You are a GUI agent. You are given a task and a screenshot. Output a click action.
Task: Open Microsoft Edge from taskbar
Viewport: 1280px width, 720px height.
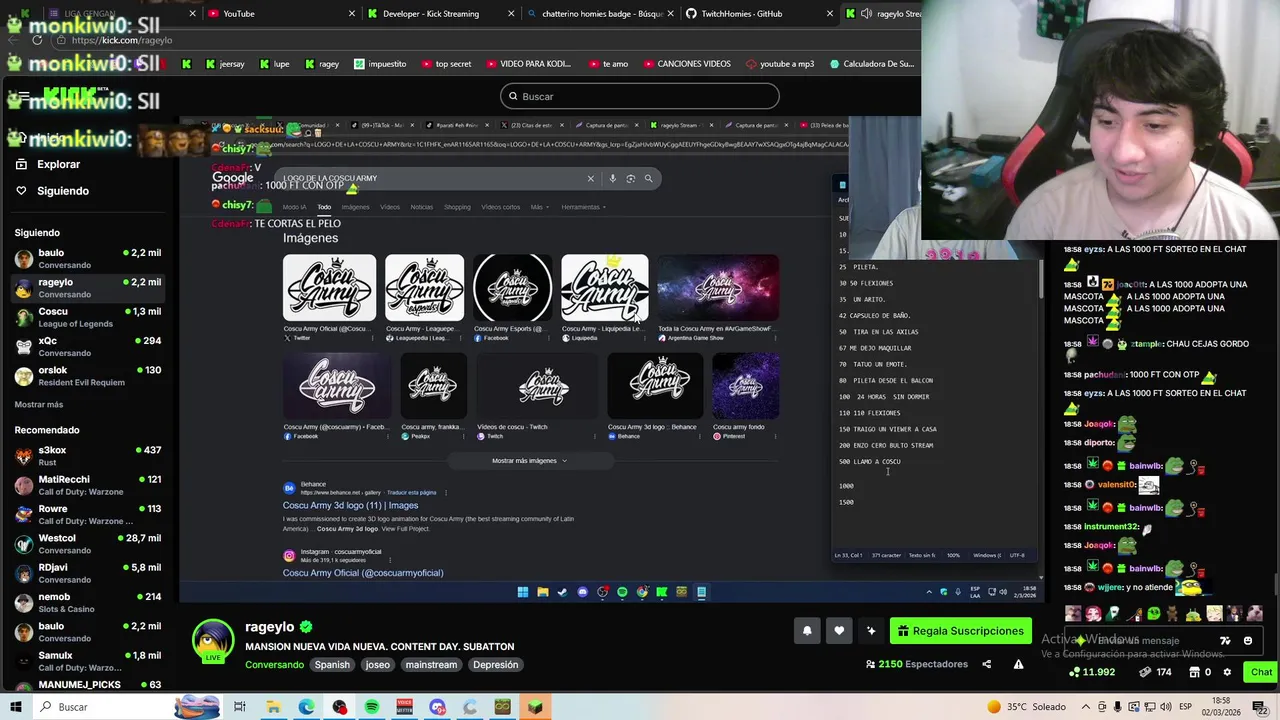(306, 707)
